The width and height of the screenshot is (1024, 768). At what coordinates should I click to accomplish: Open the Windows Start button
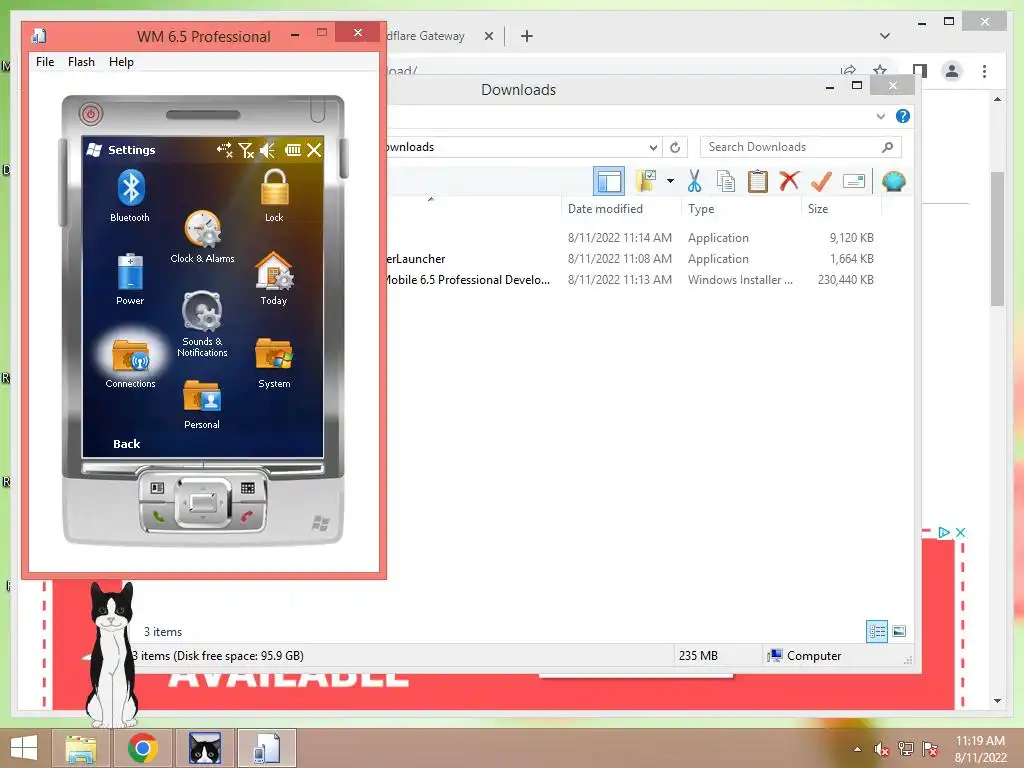(x=24, y=748)
